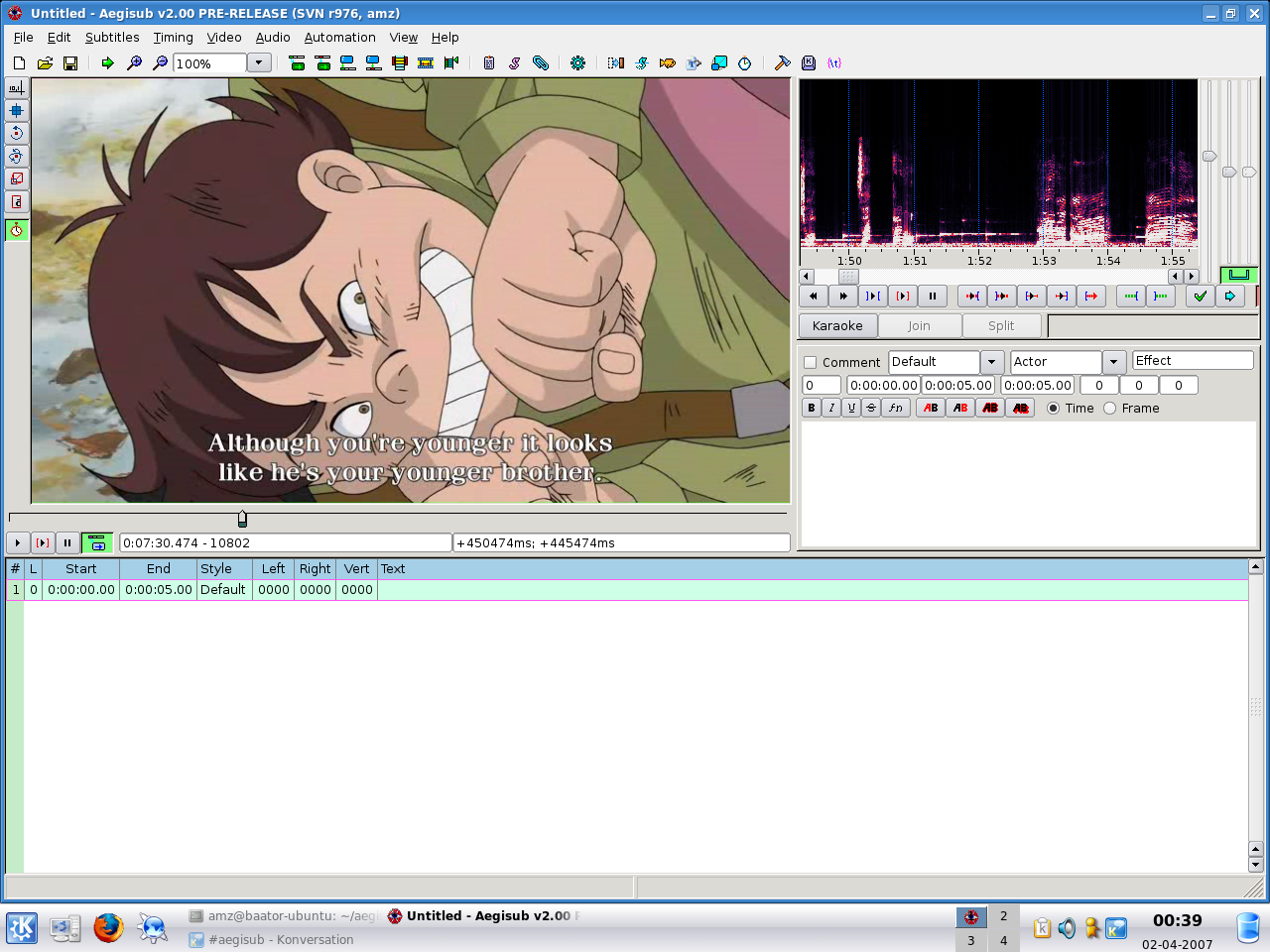Screen dimensions: 1270x952
Task: Click the Jump to frame green arrow icon
Action: (x=107, y=62)
